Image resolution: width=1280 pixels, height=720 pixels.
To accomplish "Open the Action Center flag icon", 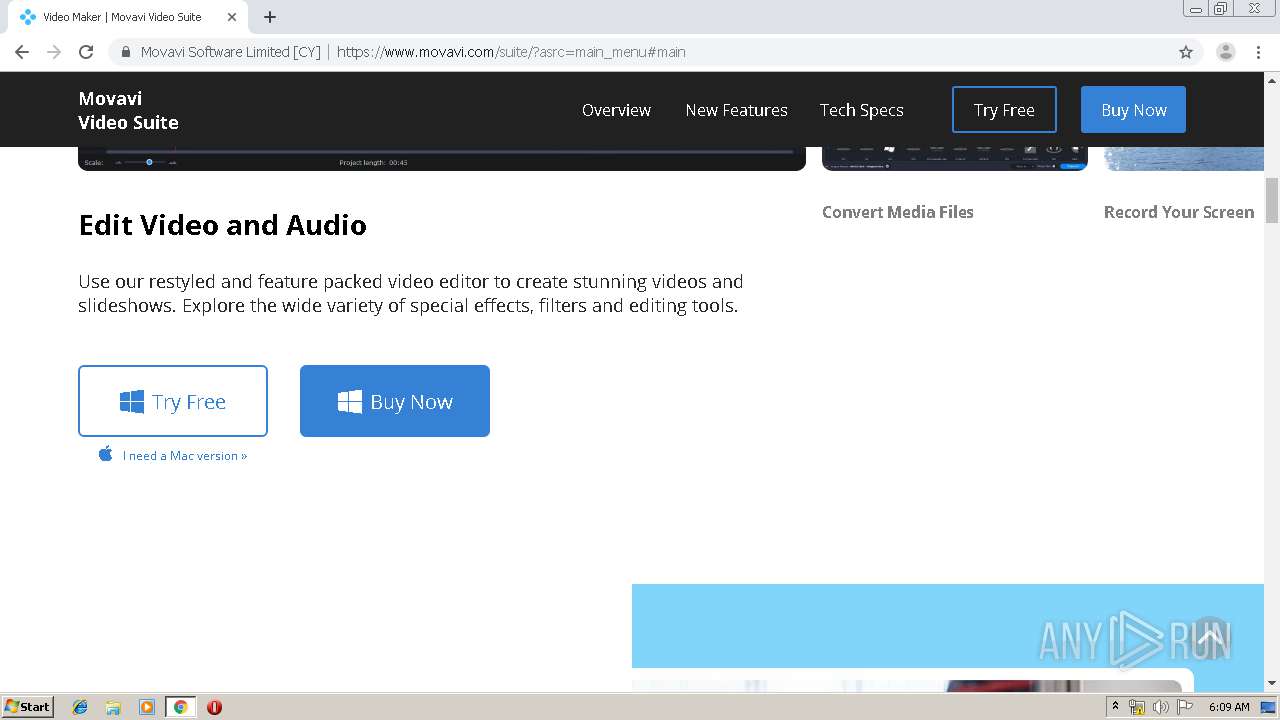I will pyautogui.click(x=1185, y=707).
